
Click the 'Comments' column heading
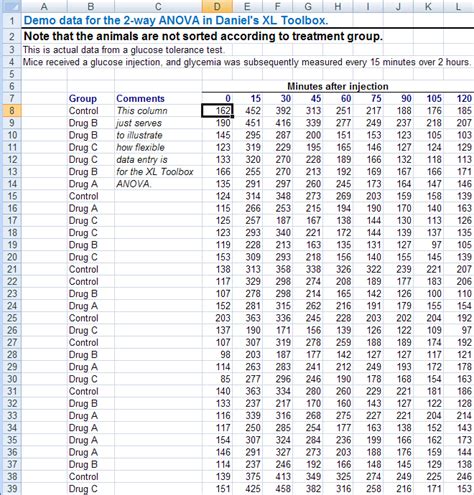140,99
